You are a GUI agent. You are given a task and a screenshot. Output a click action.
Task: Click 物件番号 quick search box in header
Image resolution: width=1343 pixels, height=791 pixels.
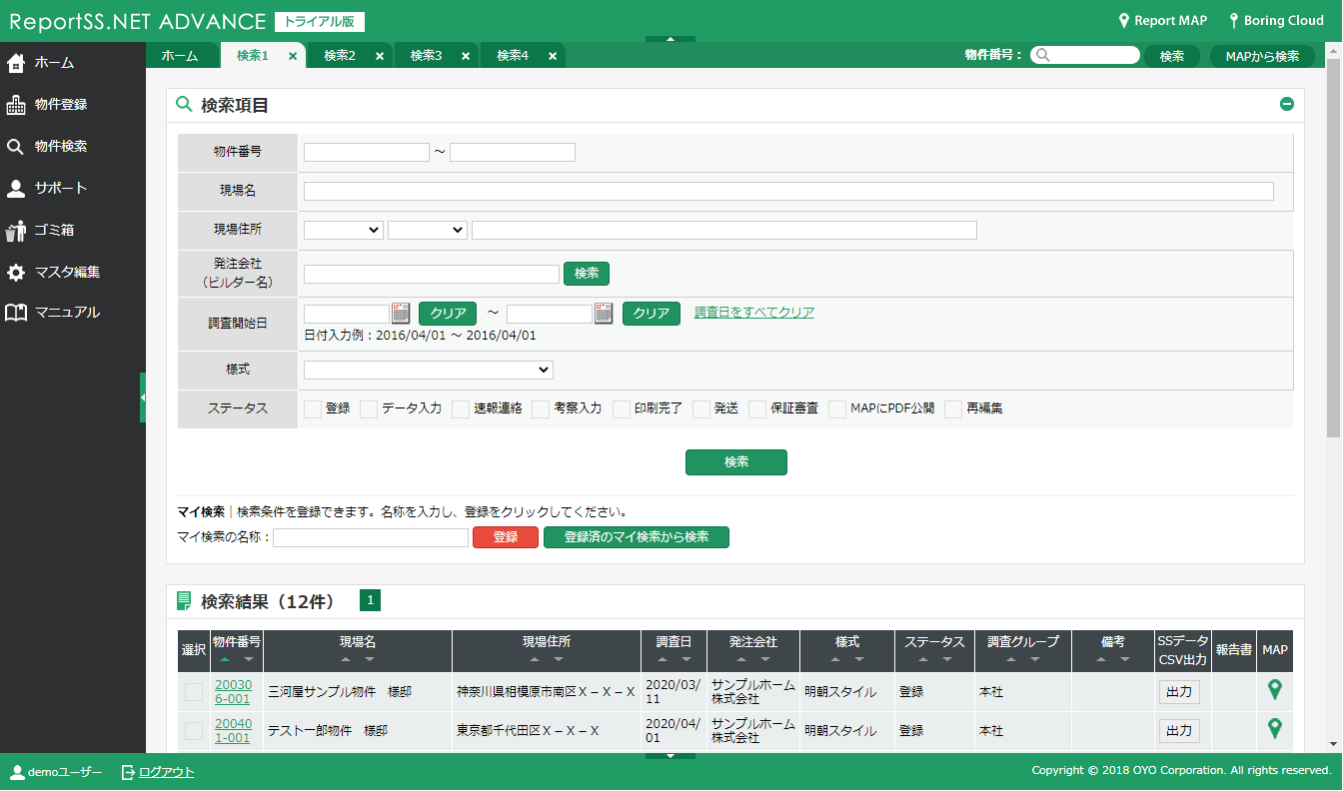(1085, 56)
